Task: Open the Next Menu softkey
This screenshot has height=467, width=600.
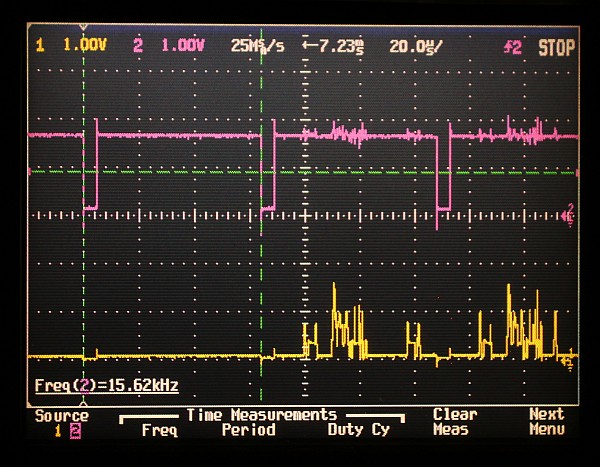Action: pos(546,422)
